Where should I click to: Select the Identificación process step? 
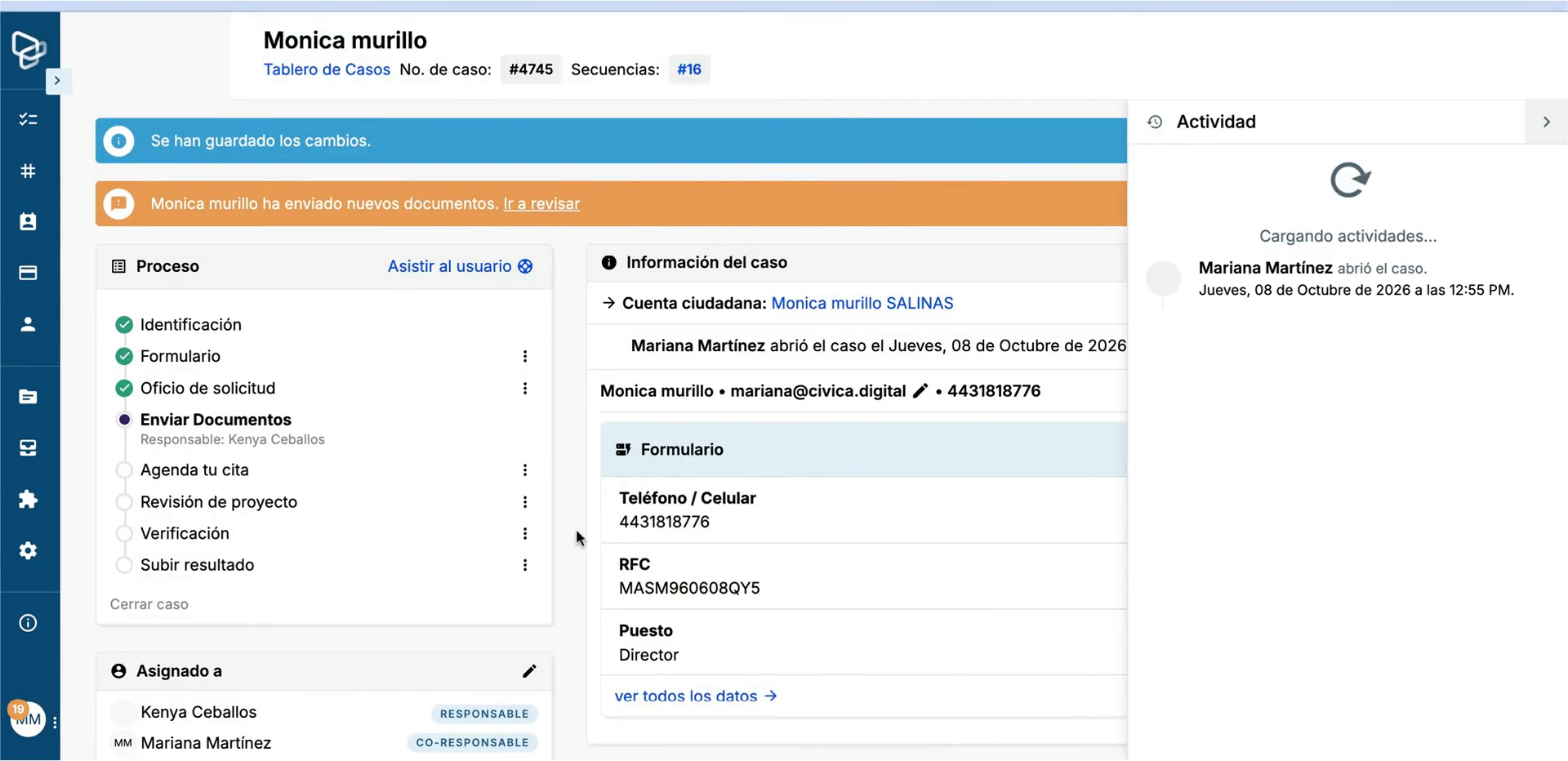tap(190, 324)
